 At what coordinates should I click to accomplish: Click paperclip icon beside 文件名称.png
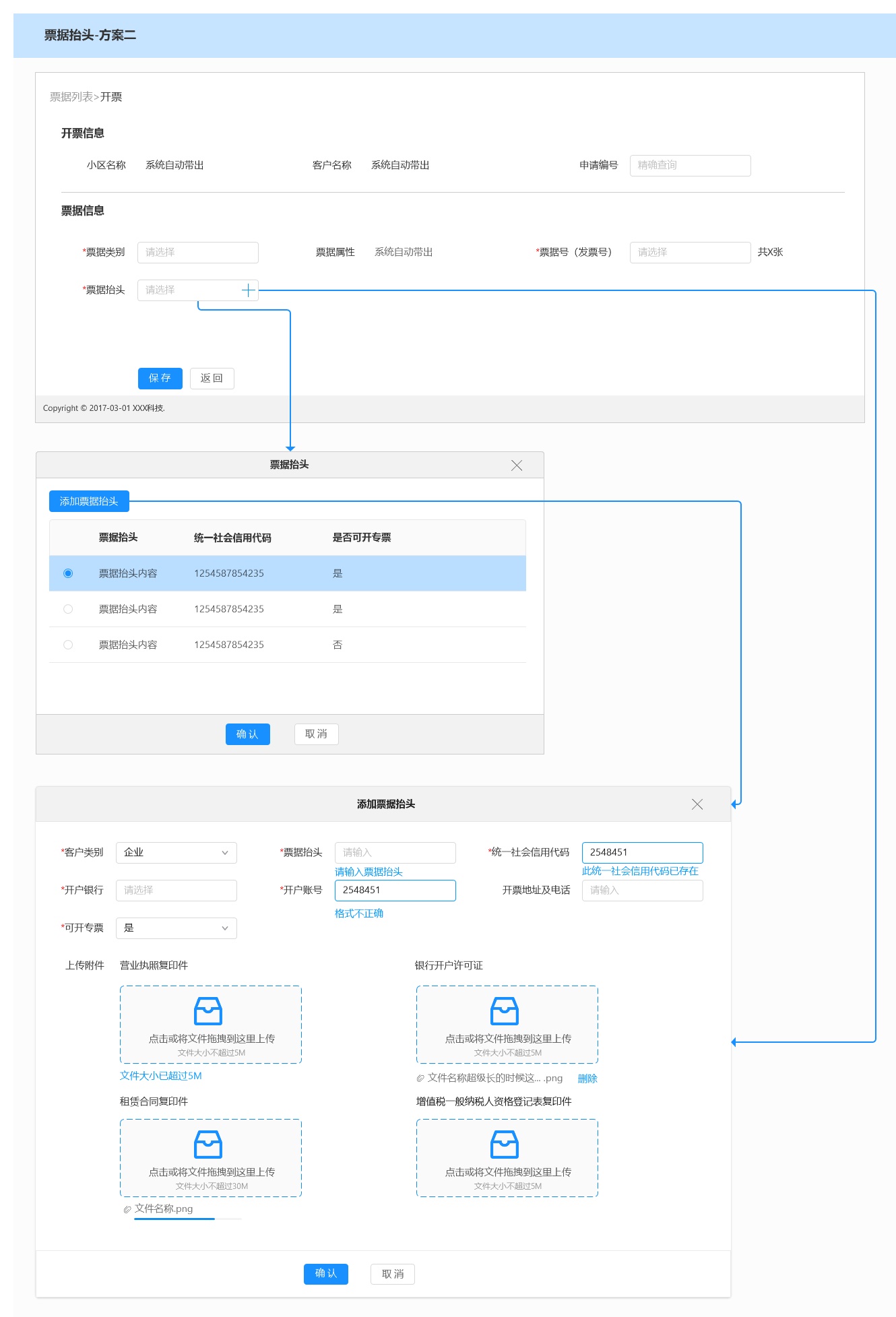[x=127, y=1210]
